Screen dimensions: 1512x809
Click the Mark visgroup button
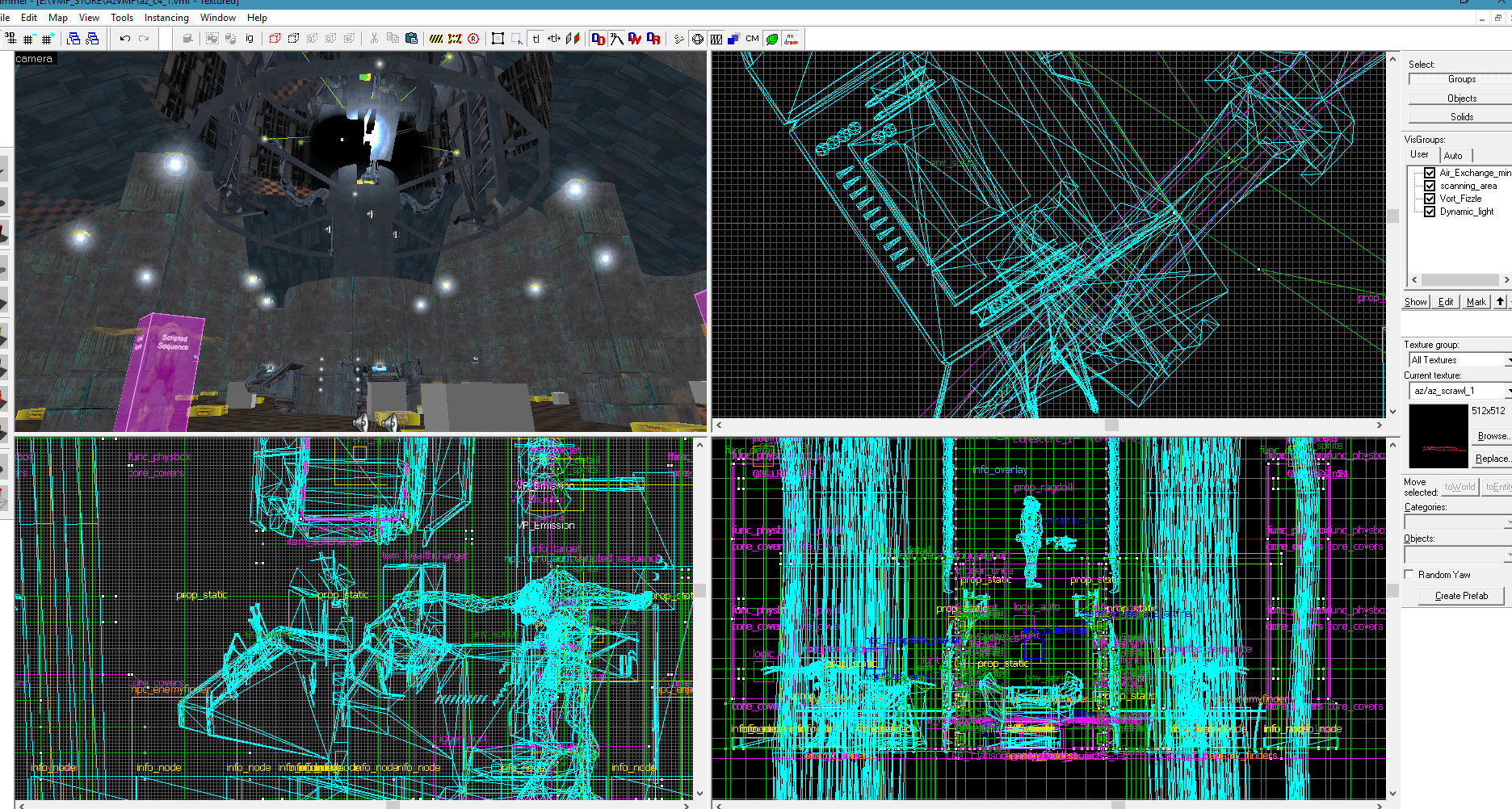(x=1476, y=302)
